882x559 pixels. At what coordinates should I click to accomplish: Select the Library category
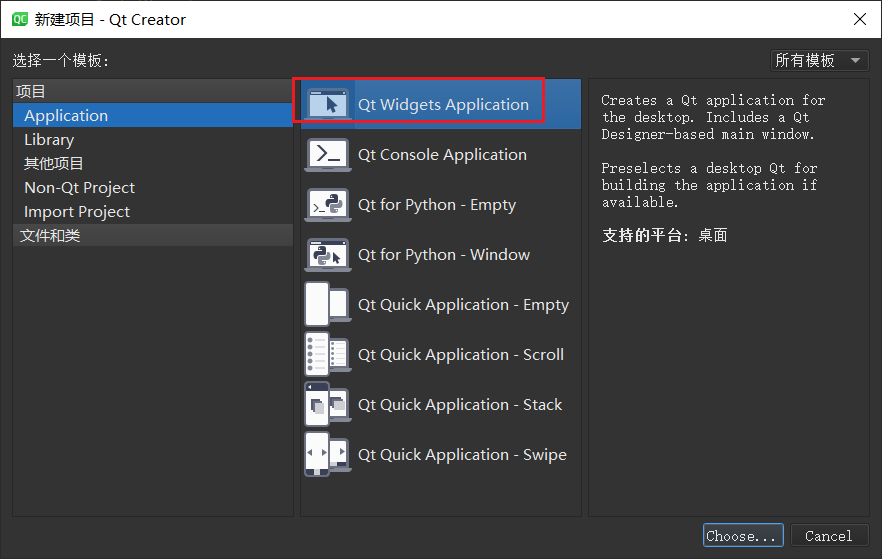click(153, 139)
